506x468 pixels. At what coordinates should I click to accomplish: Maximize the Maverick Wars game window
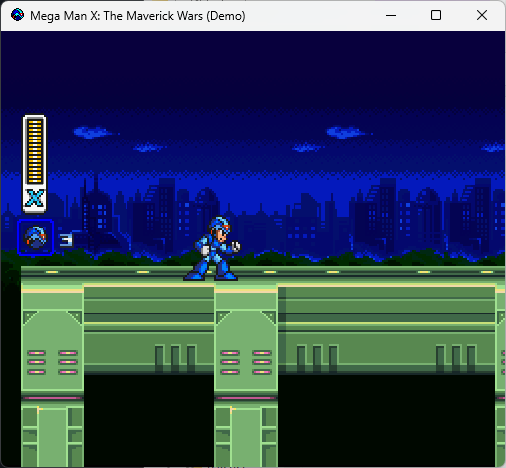click(x=436, y=15)
